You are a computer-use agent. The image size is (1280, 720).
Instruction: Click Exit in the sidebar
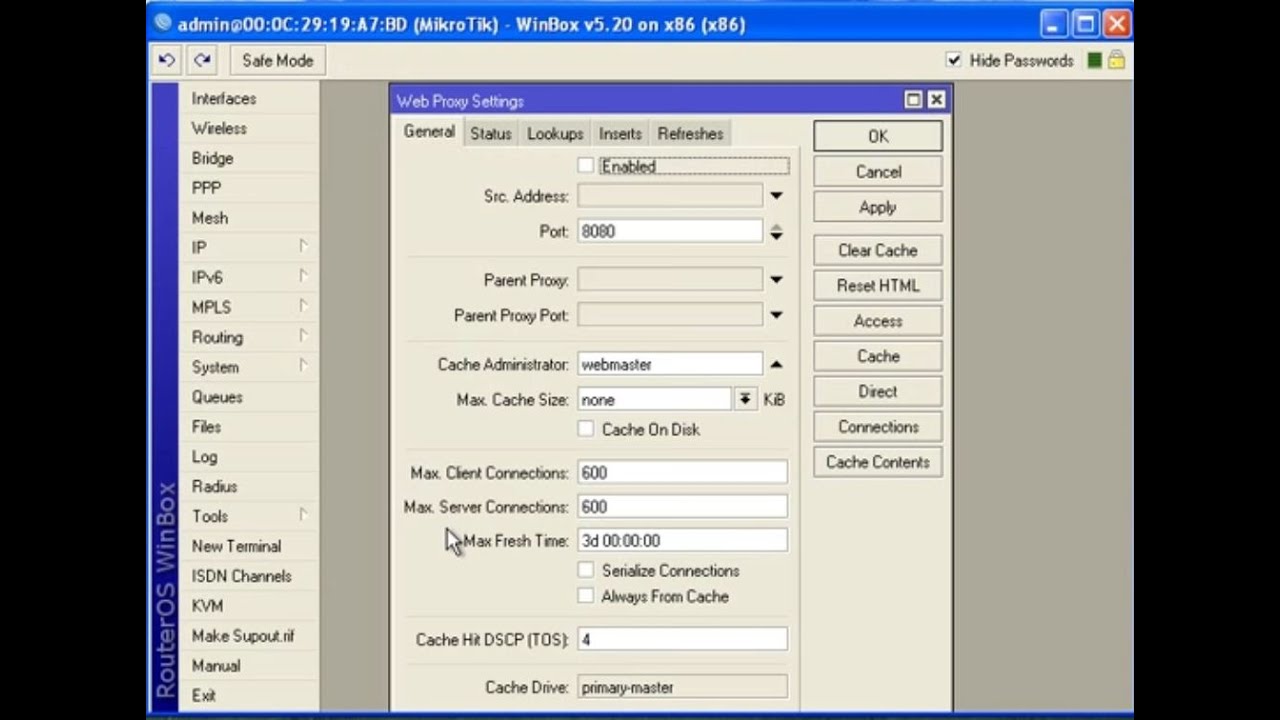click(x=203, y=696)
